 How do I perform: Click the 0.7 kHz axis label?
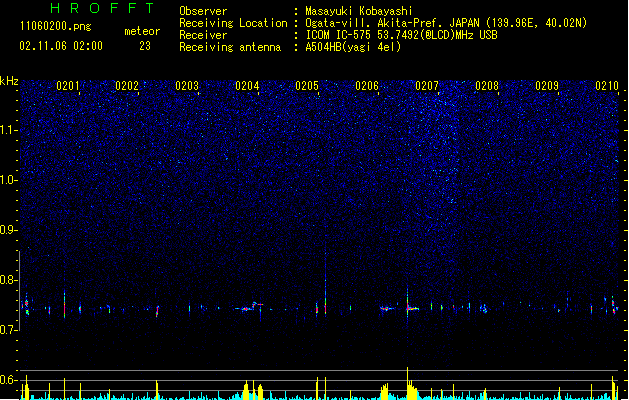click(x=9, y=330)
